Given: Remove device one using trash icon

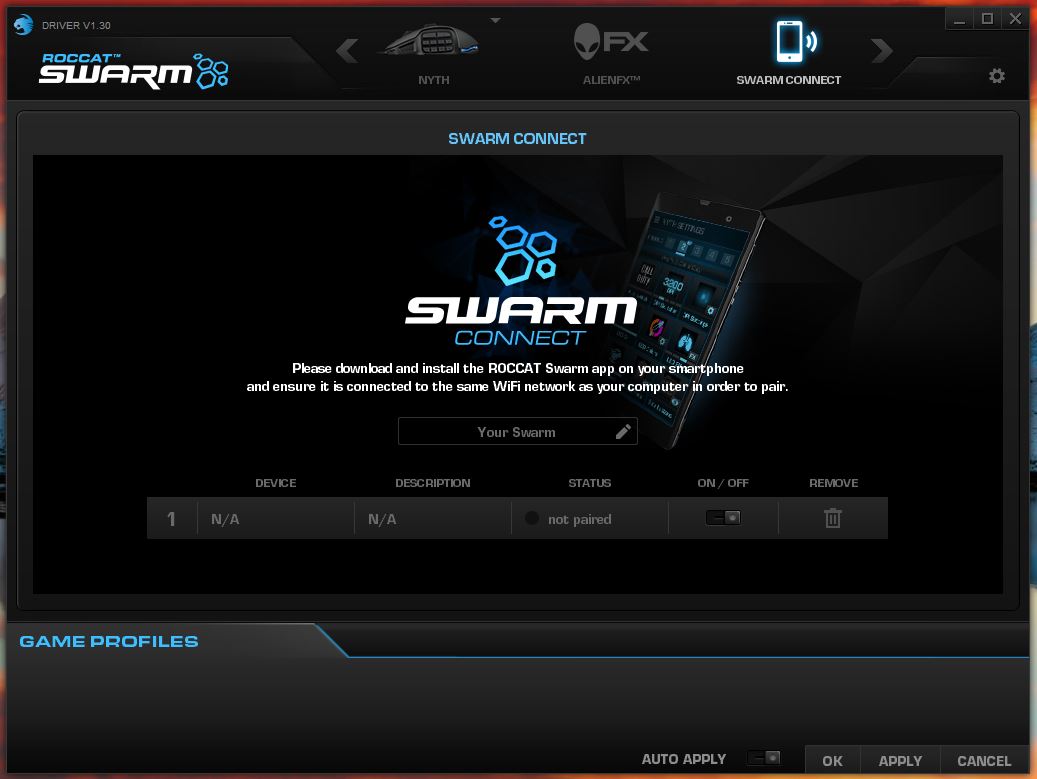Looking at the screenshot, I should (x=833, y=517).
